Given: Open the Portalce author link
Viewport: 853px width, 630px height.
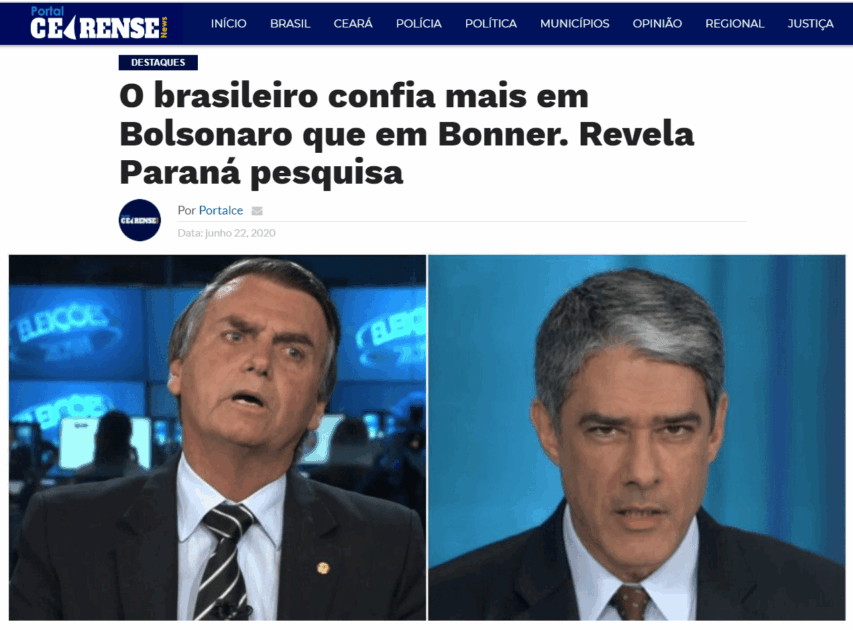Looking at the screenshot, I should click(221, 211).
